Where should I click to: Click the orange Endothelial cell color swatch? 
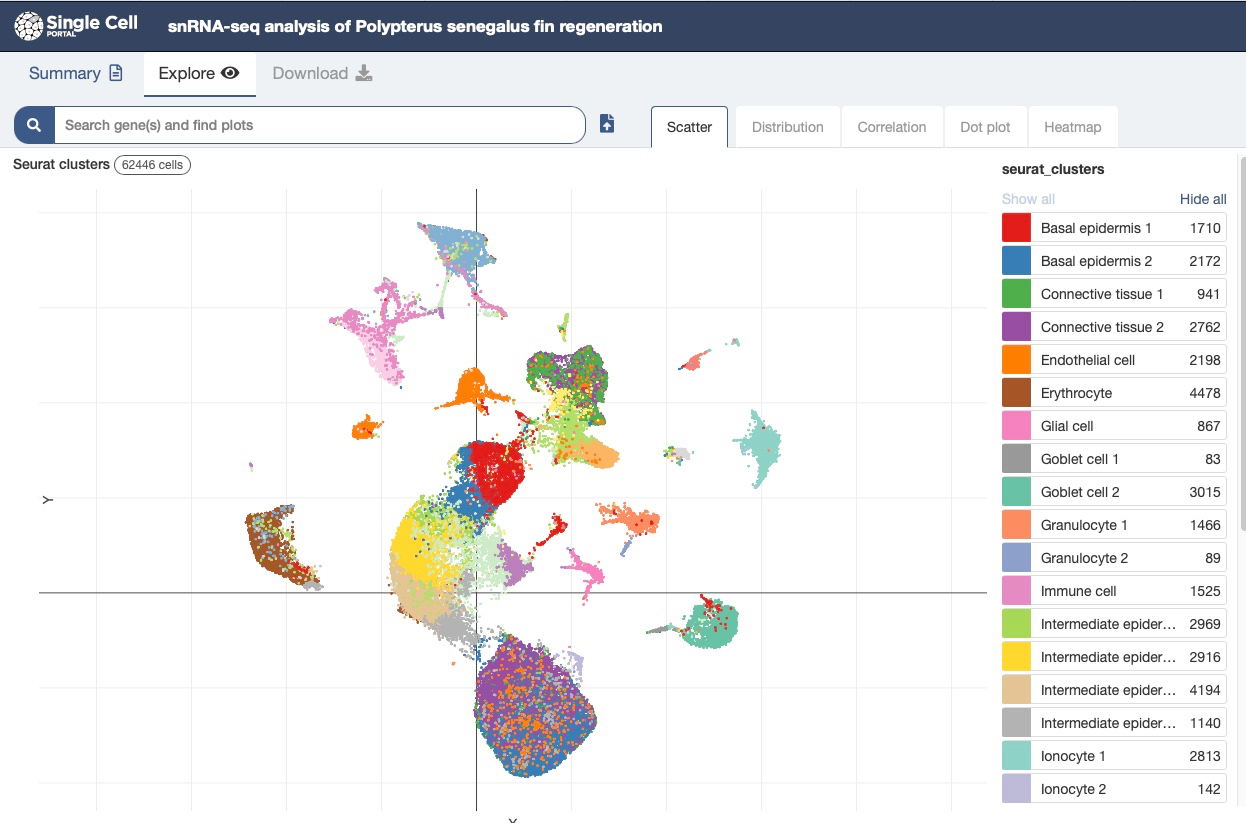(1016, 360)
